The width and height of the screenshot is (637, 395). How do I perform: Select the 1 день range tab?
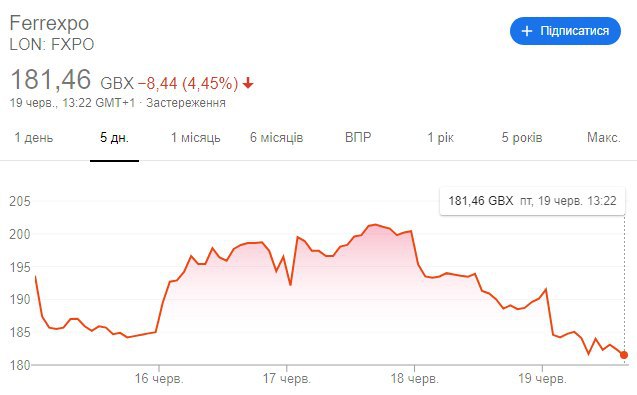pyautogui.click(x=34, y=138)
